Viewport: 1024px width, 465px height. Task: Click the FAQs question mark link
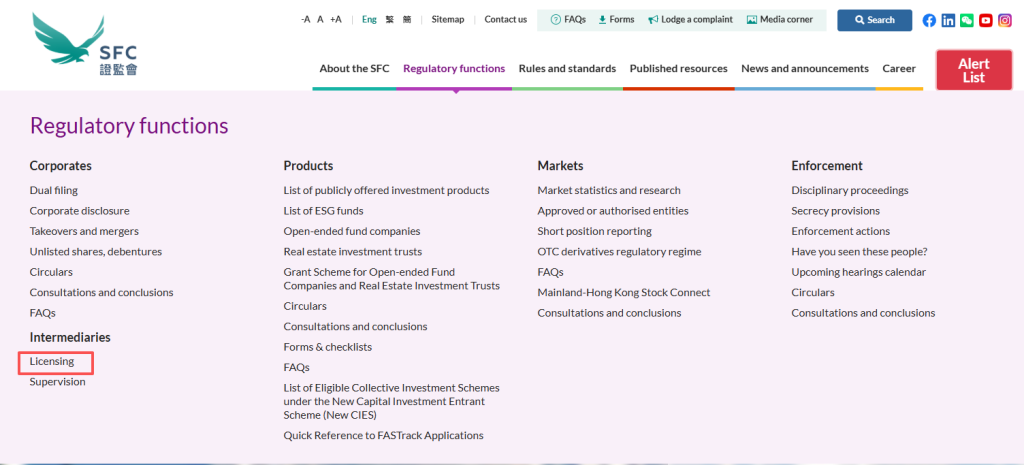pos(568,20)
